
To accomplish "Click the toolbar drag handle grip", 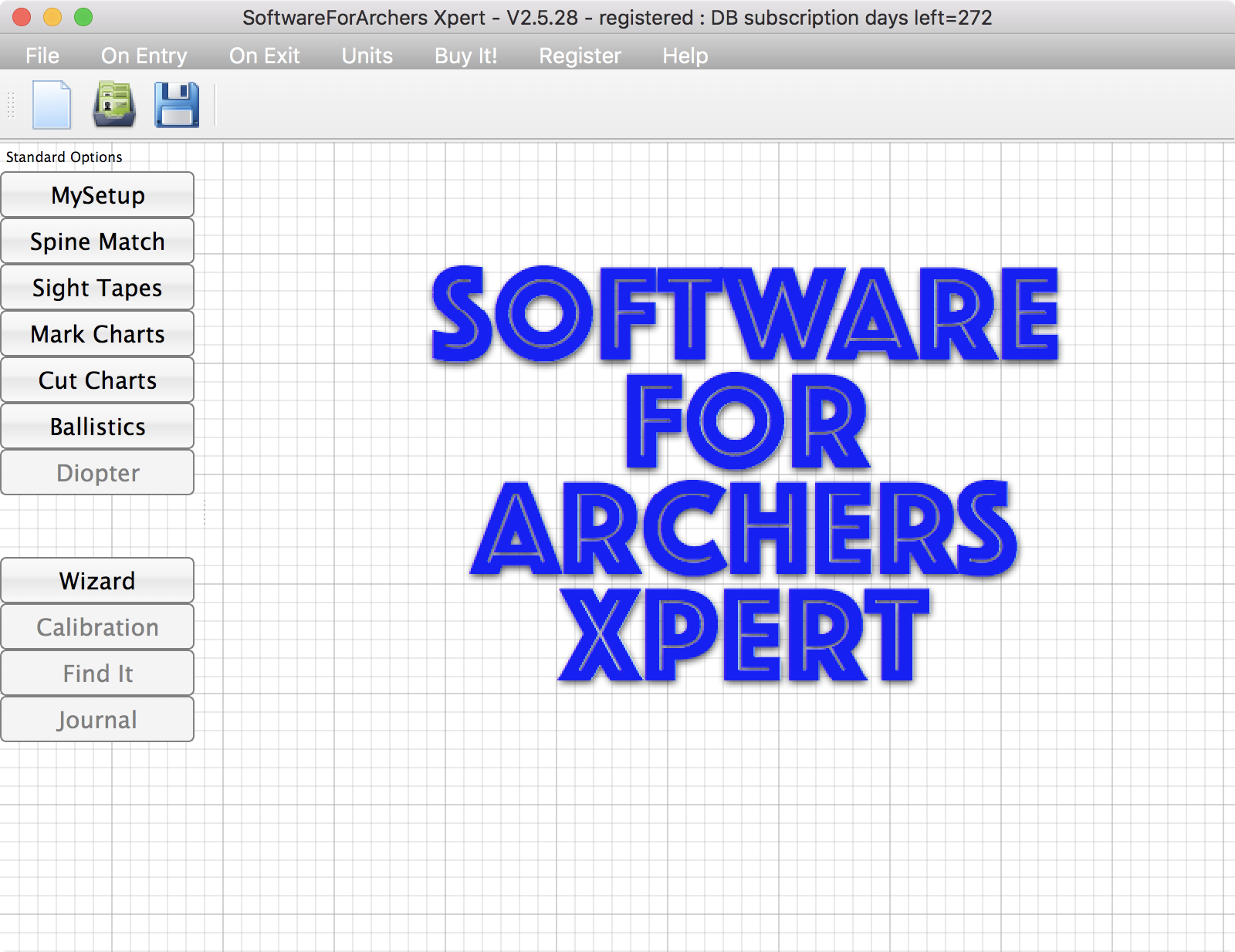I will tap(11, 105).
